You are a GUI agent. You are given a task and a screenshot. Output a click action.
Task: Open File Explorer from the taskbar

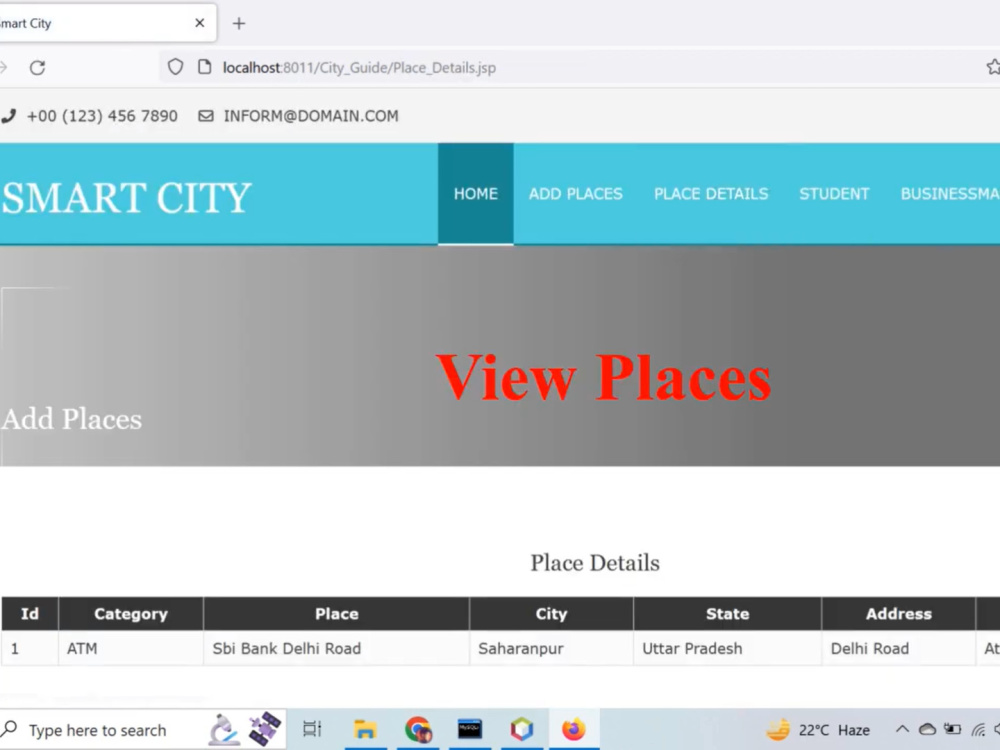pyautogui.click(x=365, y=729)
